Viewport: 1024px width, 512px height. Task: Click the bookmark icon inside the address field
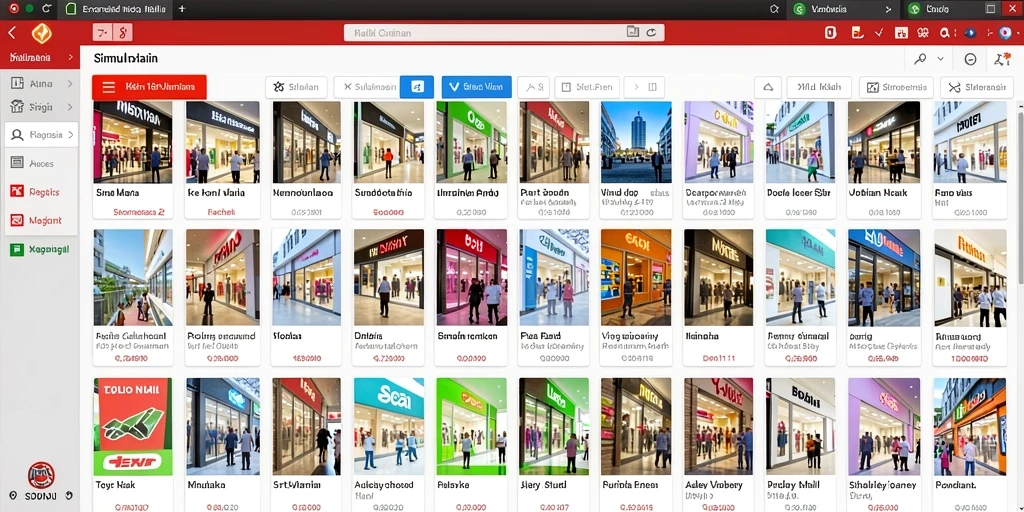pyautogui.click(x=632, y=32)
